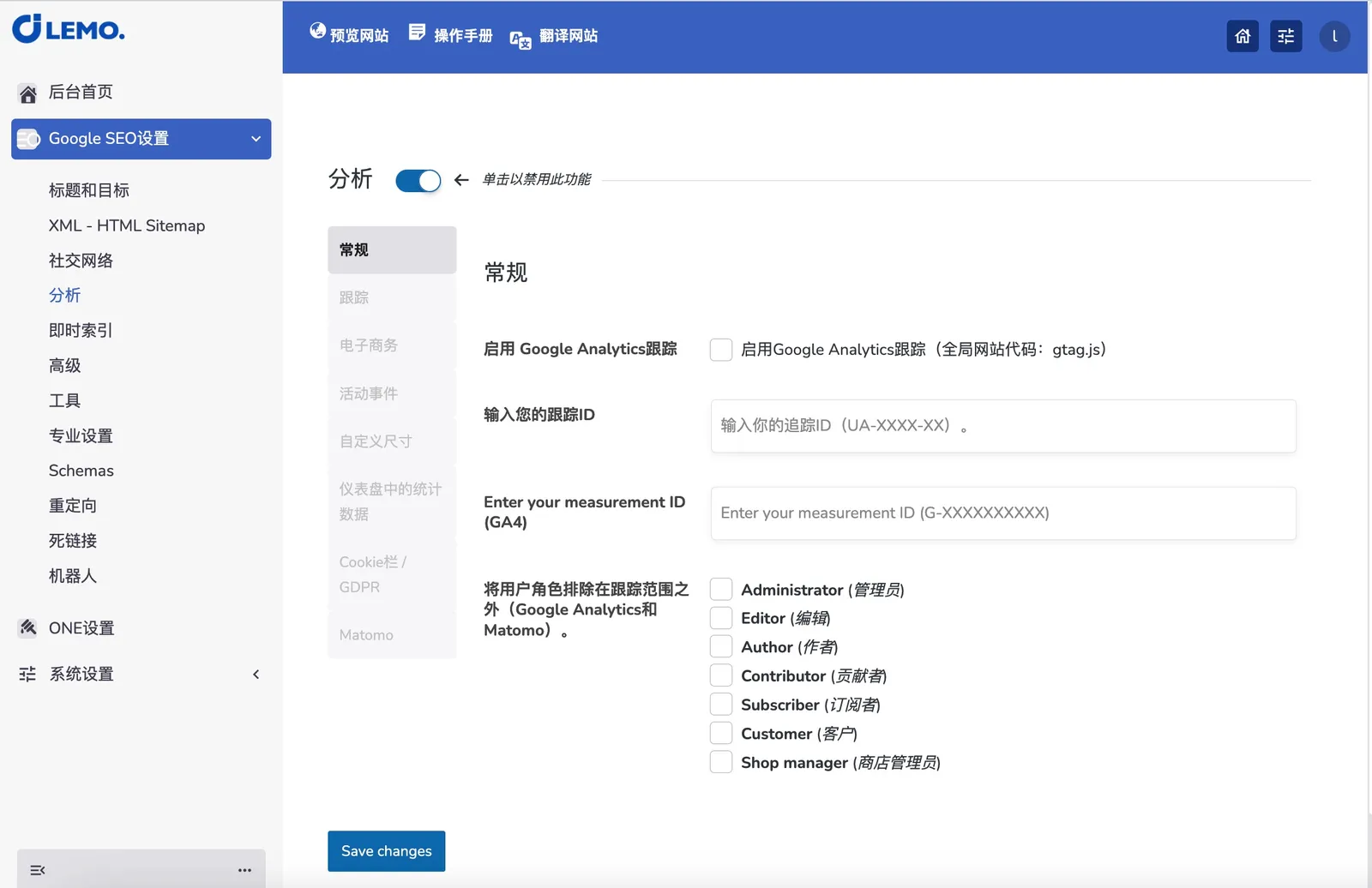Tick the Shop manager checkbox
1372x888 pixels.
(x=721, y=762)
